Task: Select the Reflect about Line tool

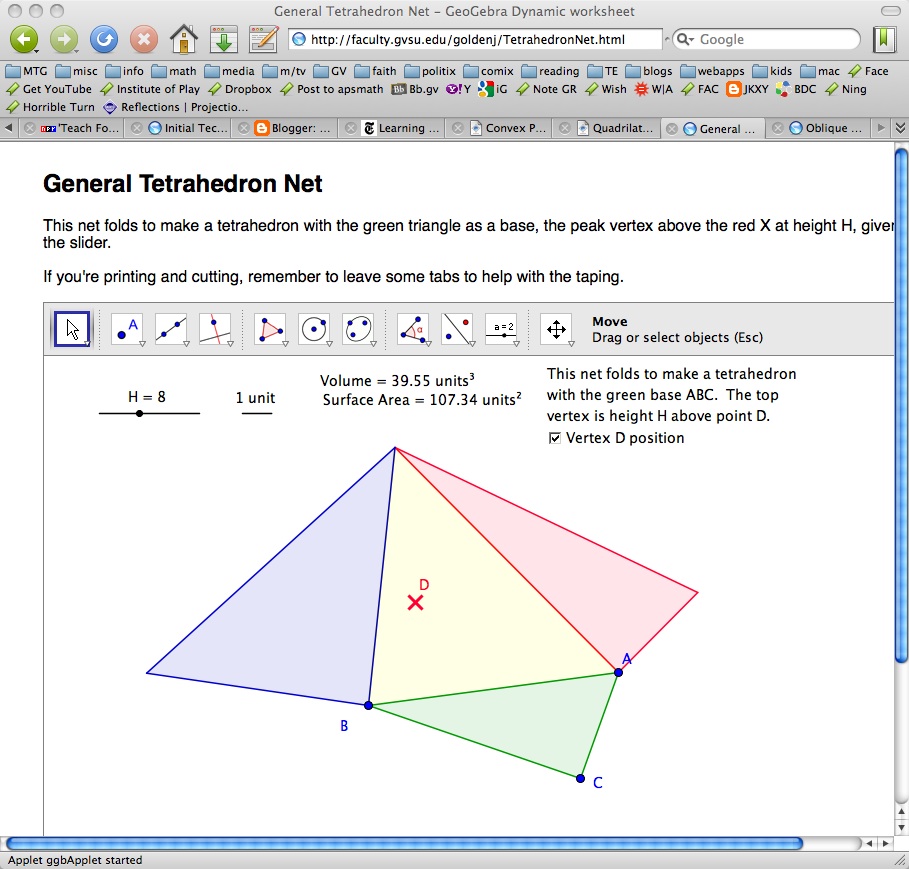Action: (457, 329)
